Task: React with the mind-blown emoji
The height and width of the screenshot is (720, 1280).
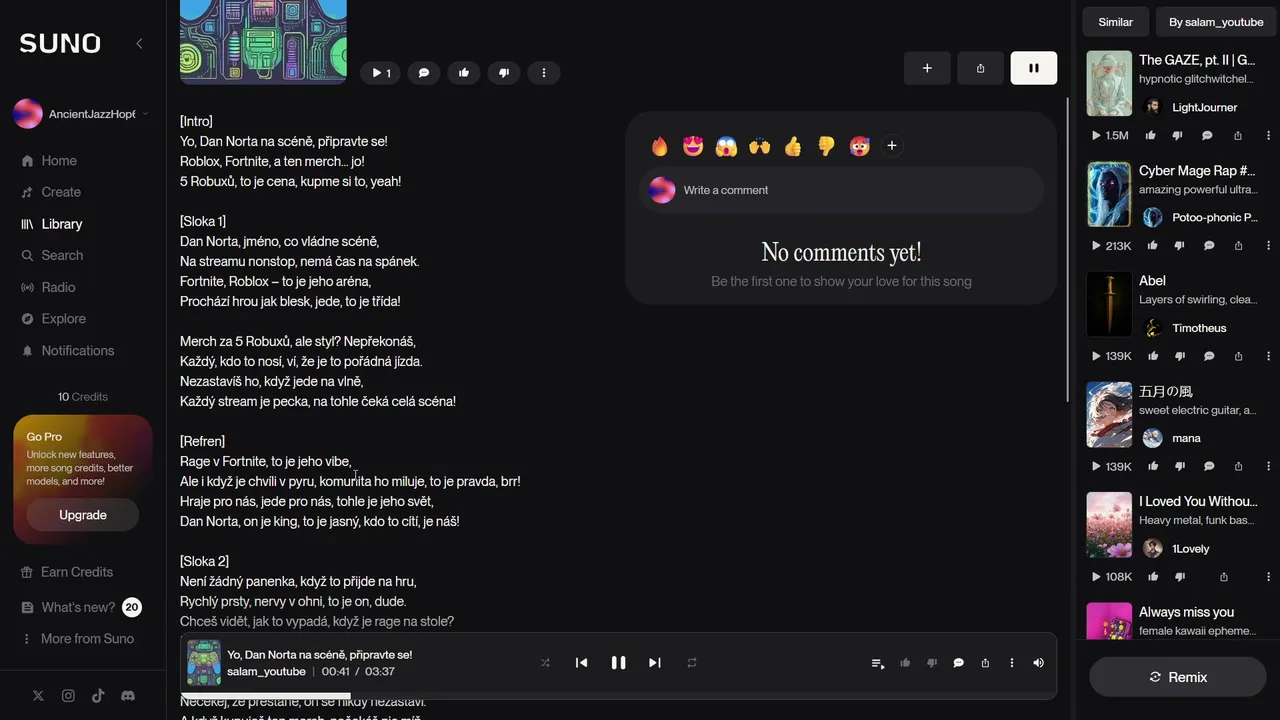Action: click(x=859, y=146)
